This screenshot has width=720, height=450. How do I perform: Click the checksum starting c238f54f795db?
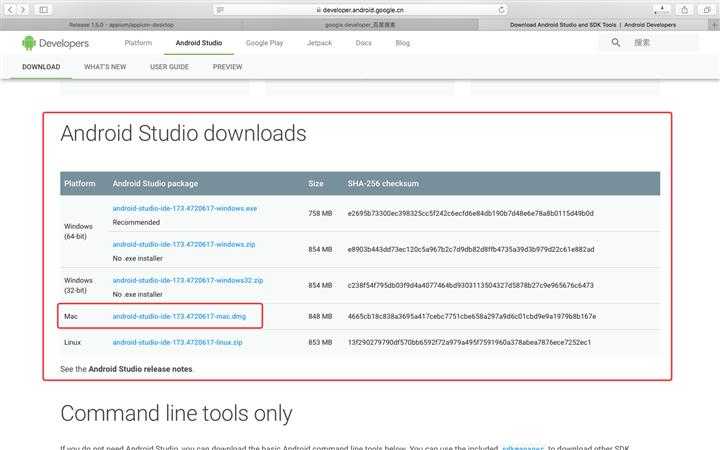(470, 285)
